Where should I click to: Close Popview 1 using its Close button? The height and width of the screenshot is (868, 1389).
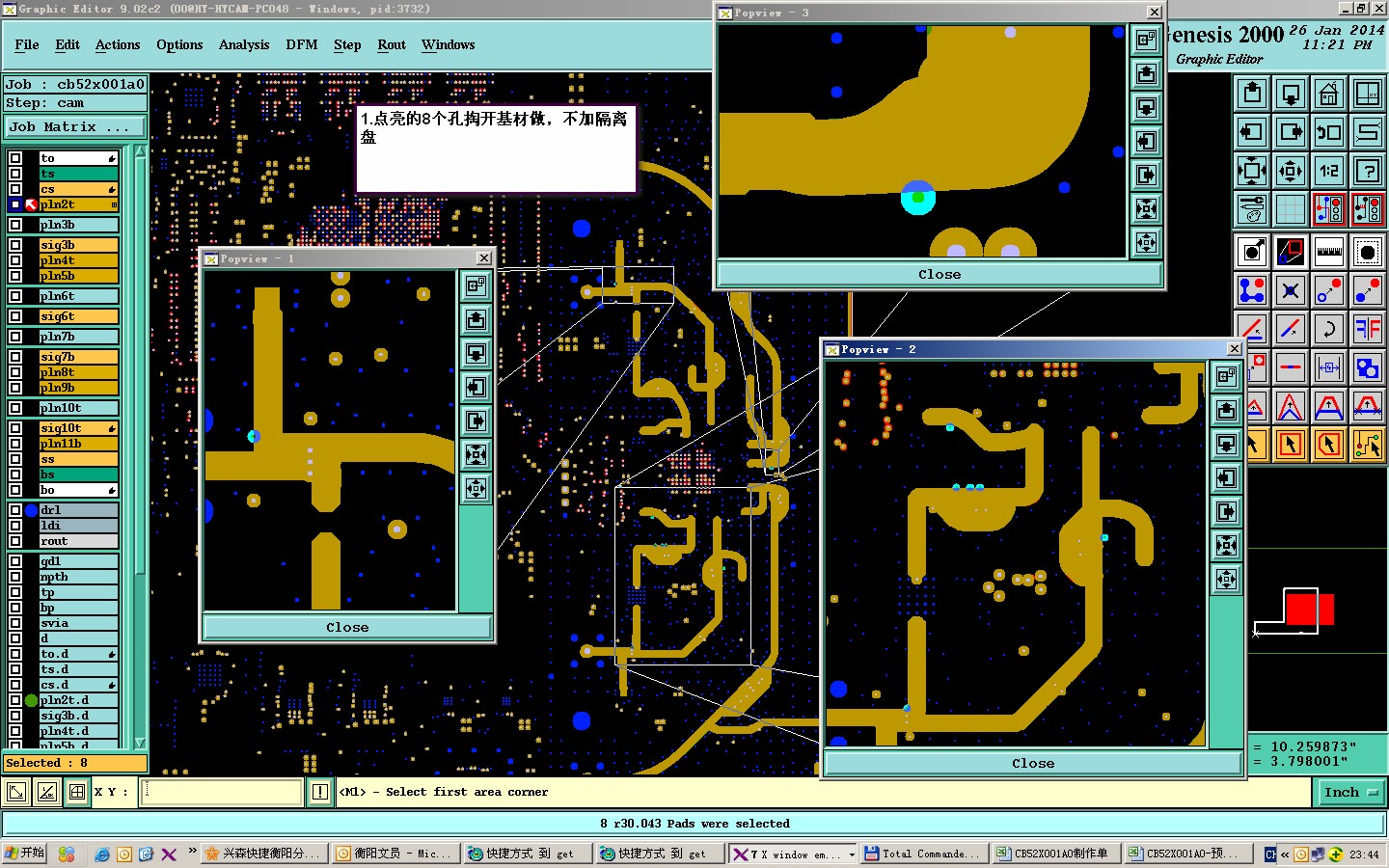tap(347, 627)
